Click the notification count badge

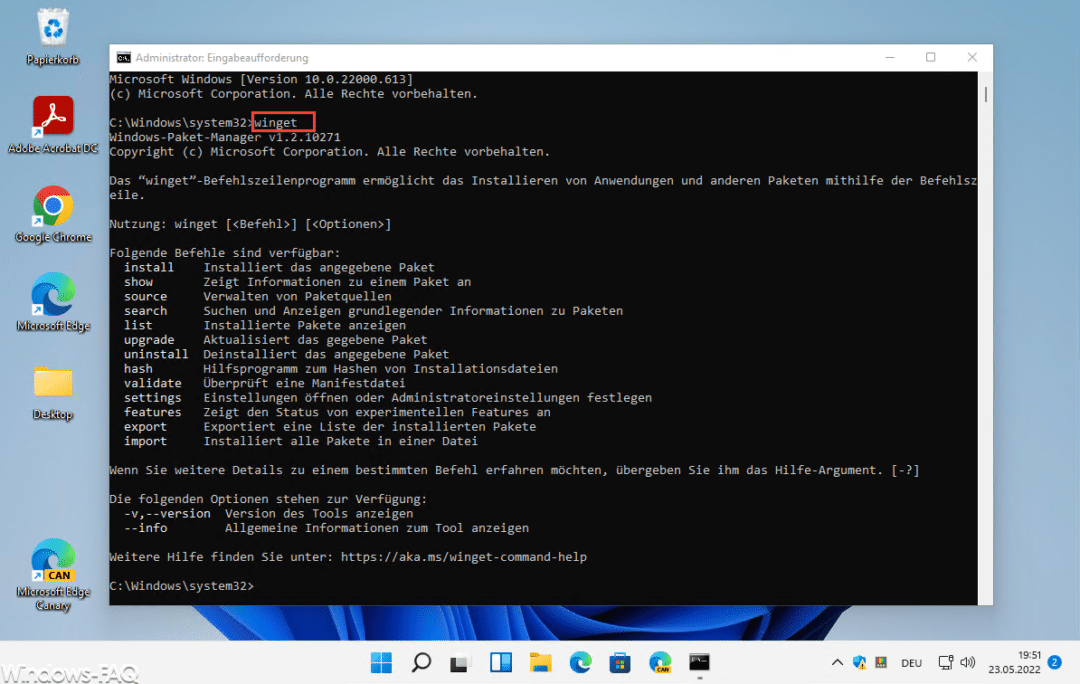pos(1054,661)
